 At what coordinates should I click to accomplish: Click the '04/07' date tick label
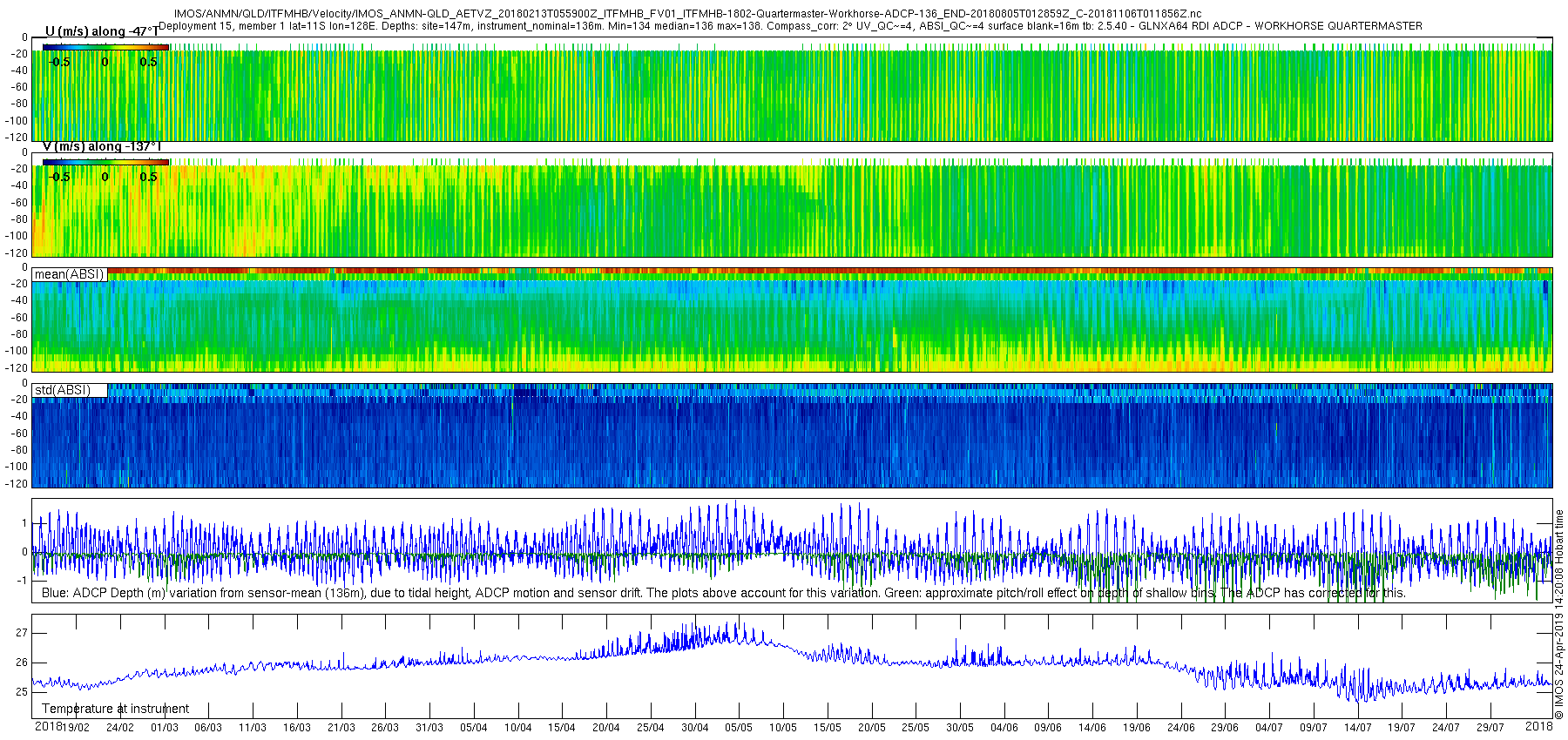1269,728
